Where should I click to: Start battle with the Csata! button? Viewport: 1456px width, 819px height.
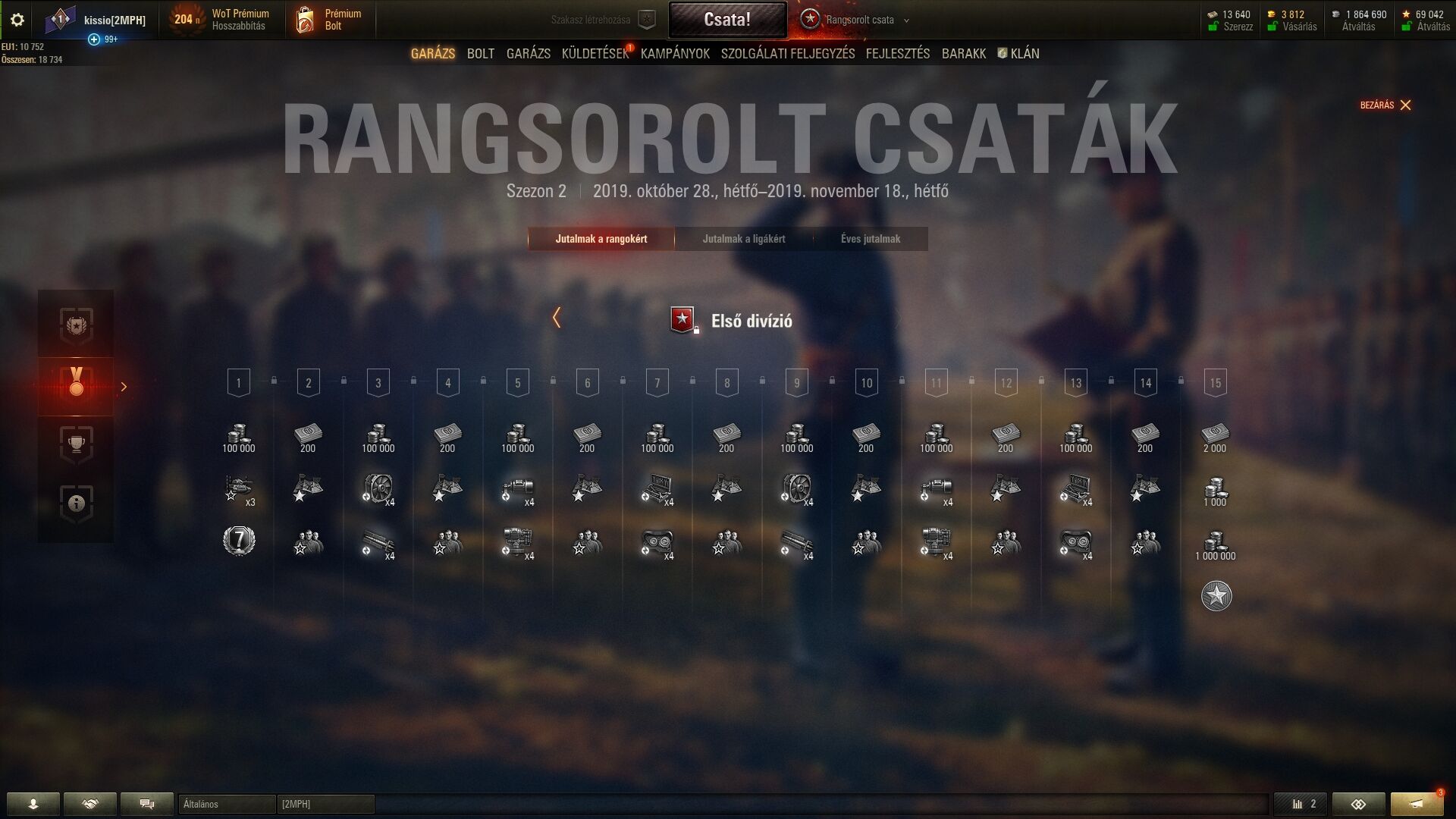(727, 20)
